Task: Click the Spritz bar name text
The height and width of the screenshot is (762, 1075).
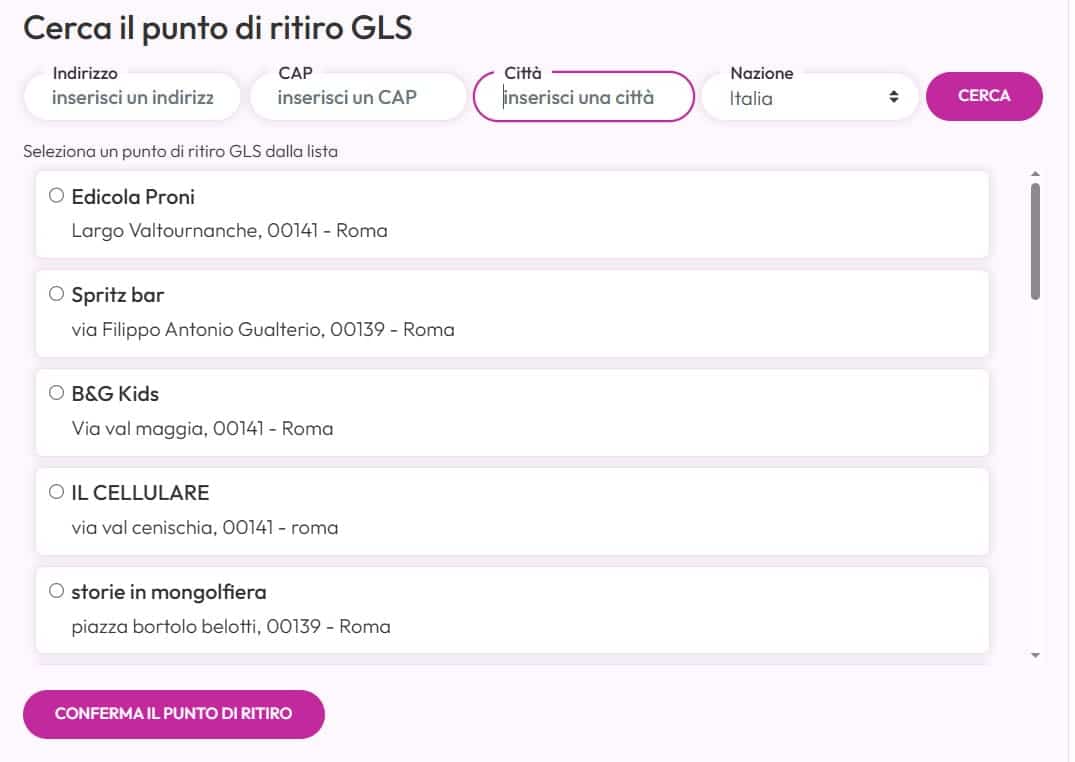Action: pyautogui.click(x=118, y=295)
